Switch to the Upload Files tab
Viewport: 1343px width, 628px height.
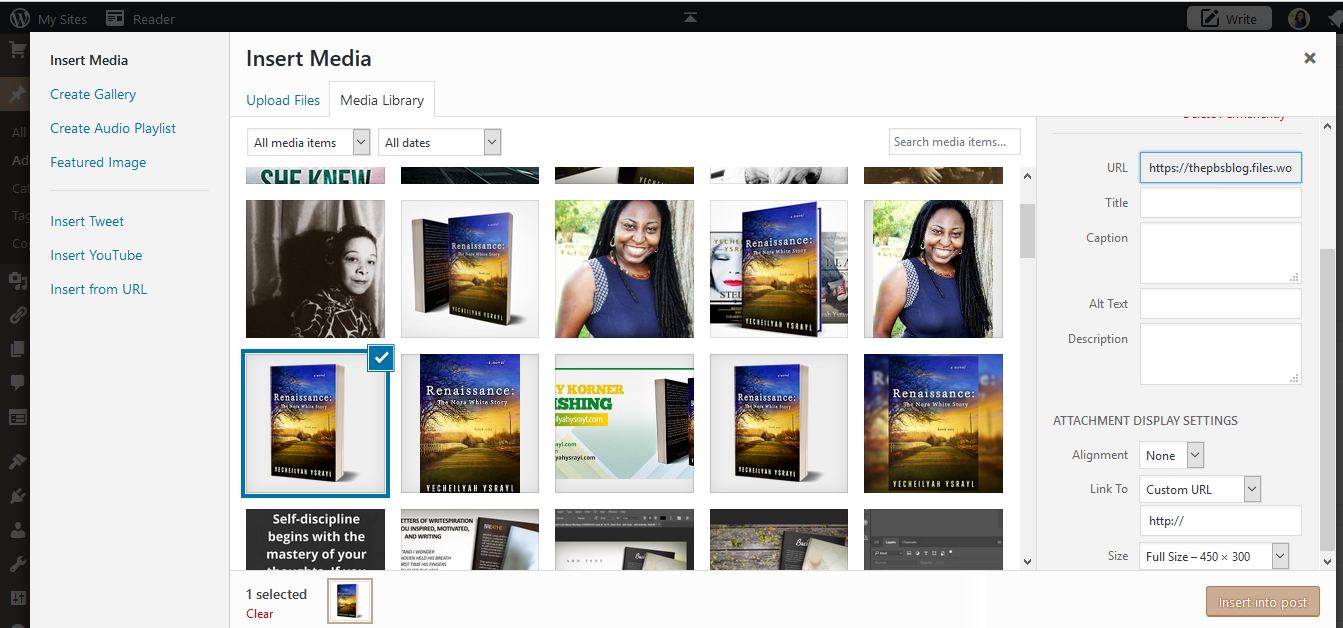283,100
